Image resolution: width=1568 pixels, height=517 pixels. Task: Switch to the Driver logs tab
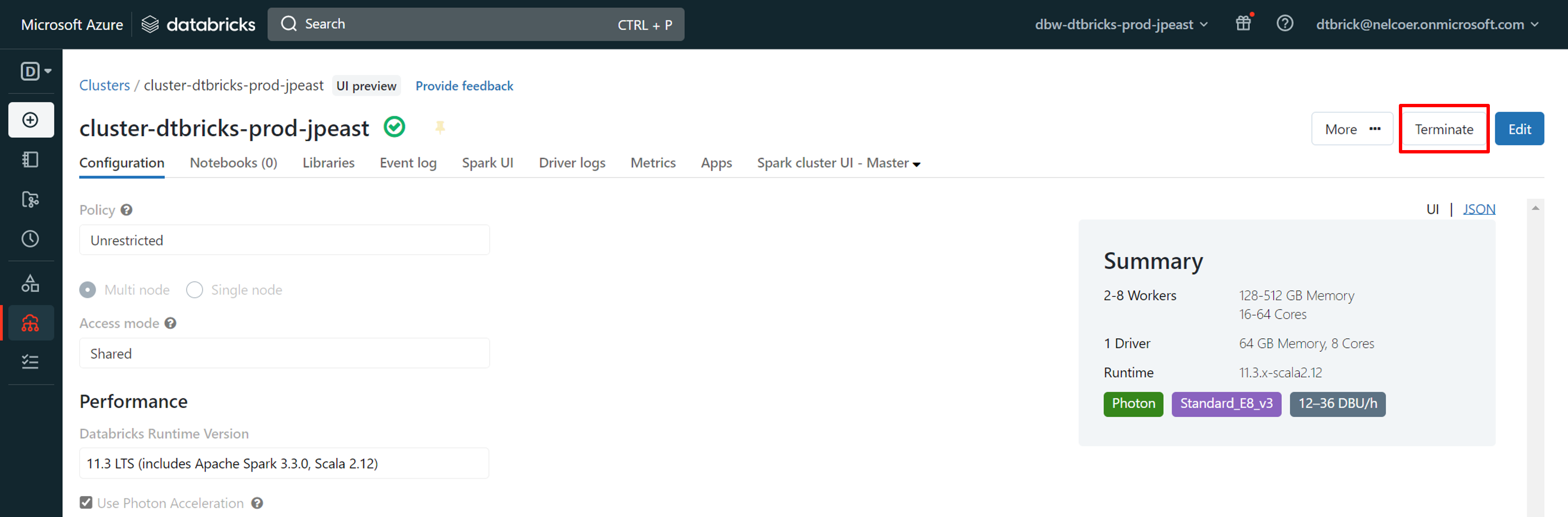pos(572,163)
